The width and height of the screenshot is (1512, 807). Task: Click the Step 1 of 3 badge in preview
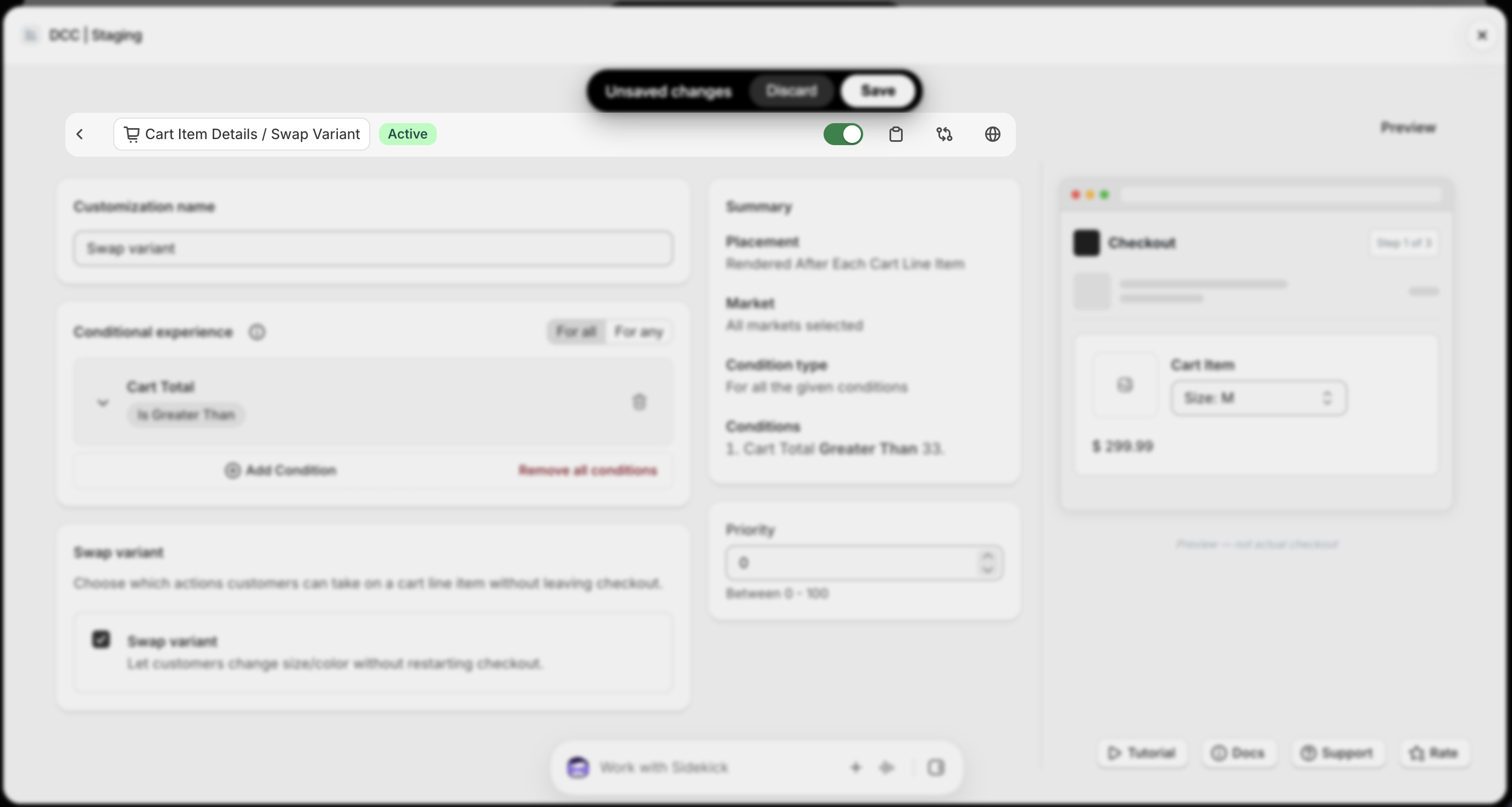tap(1404, 243)
